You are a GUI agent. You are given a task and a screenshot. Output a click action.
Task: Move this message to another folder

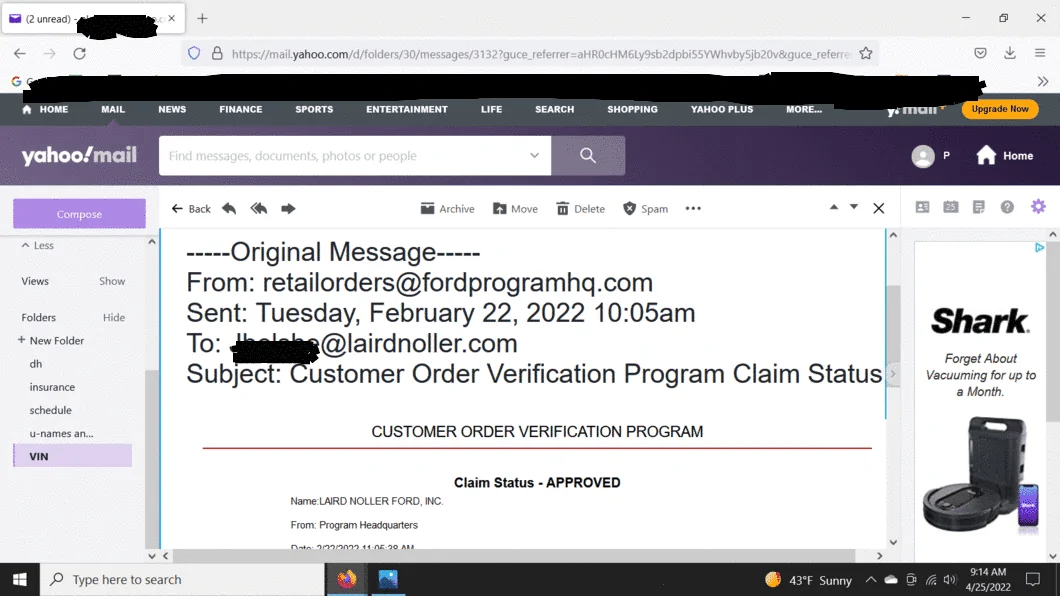pyautogui.click(x=515, y=209)
